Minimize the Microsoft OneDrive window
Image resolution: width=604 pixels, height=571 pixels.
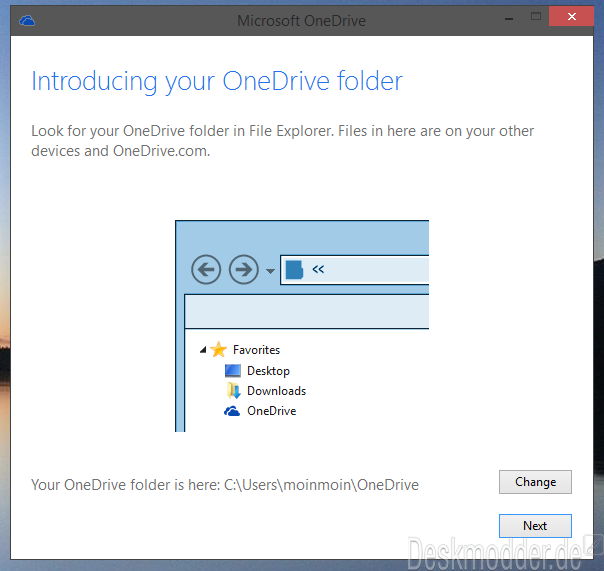pos(509,18)
